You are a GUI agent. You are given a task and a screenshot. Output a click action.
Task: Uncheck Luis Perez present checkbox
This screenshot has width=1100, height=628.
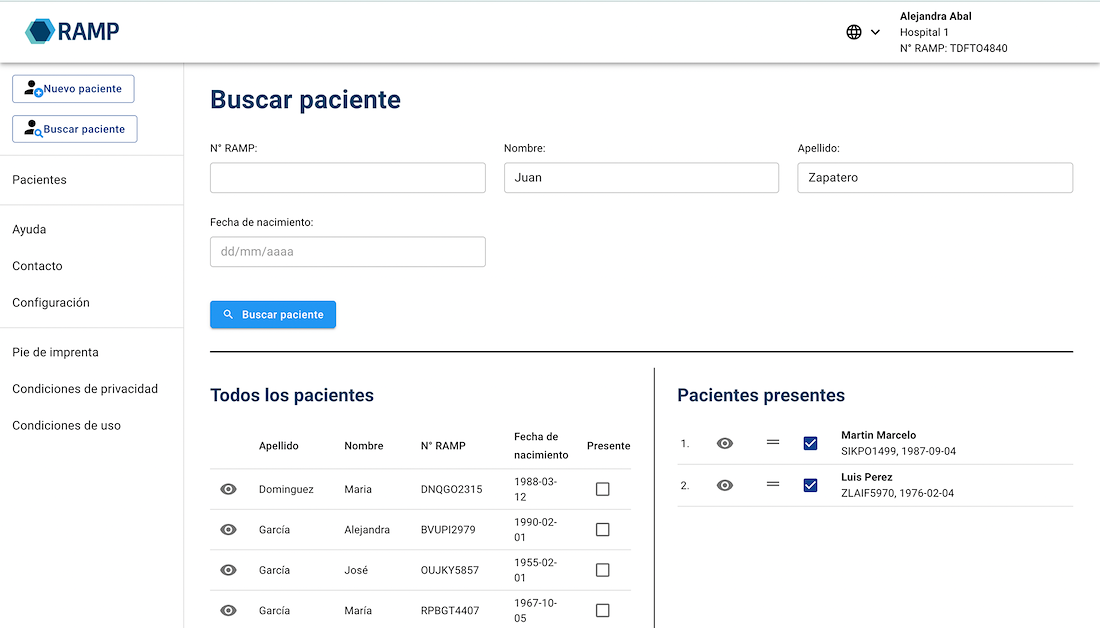(x=810, y=486)
